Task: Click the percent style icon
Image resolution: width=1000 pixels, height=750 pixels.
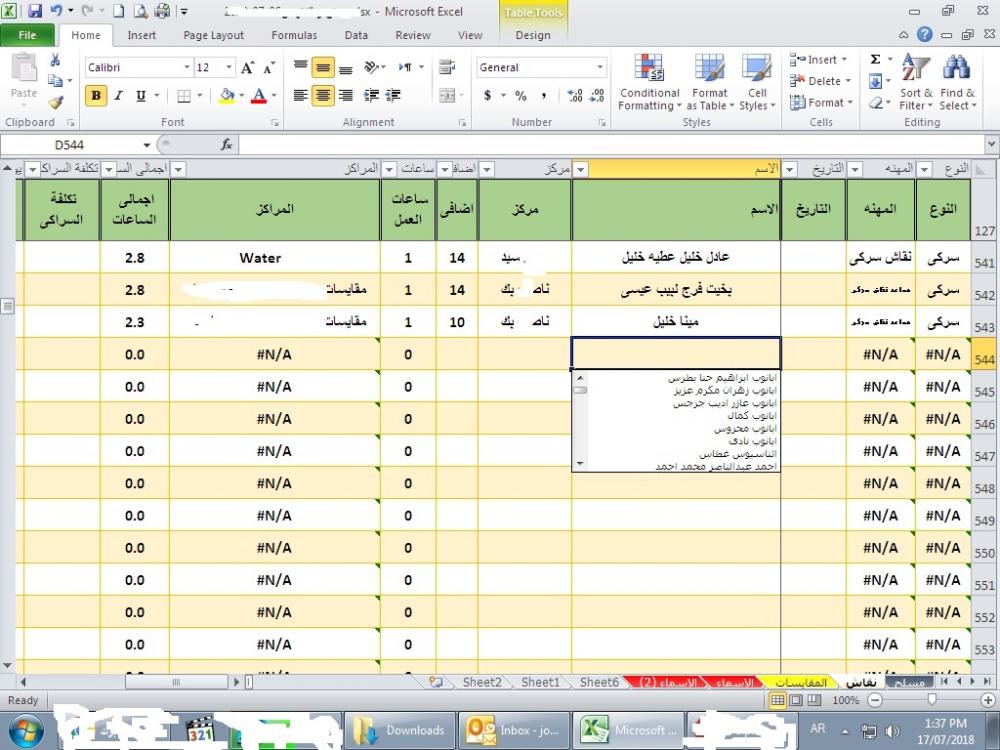Action: coord(521,96)
